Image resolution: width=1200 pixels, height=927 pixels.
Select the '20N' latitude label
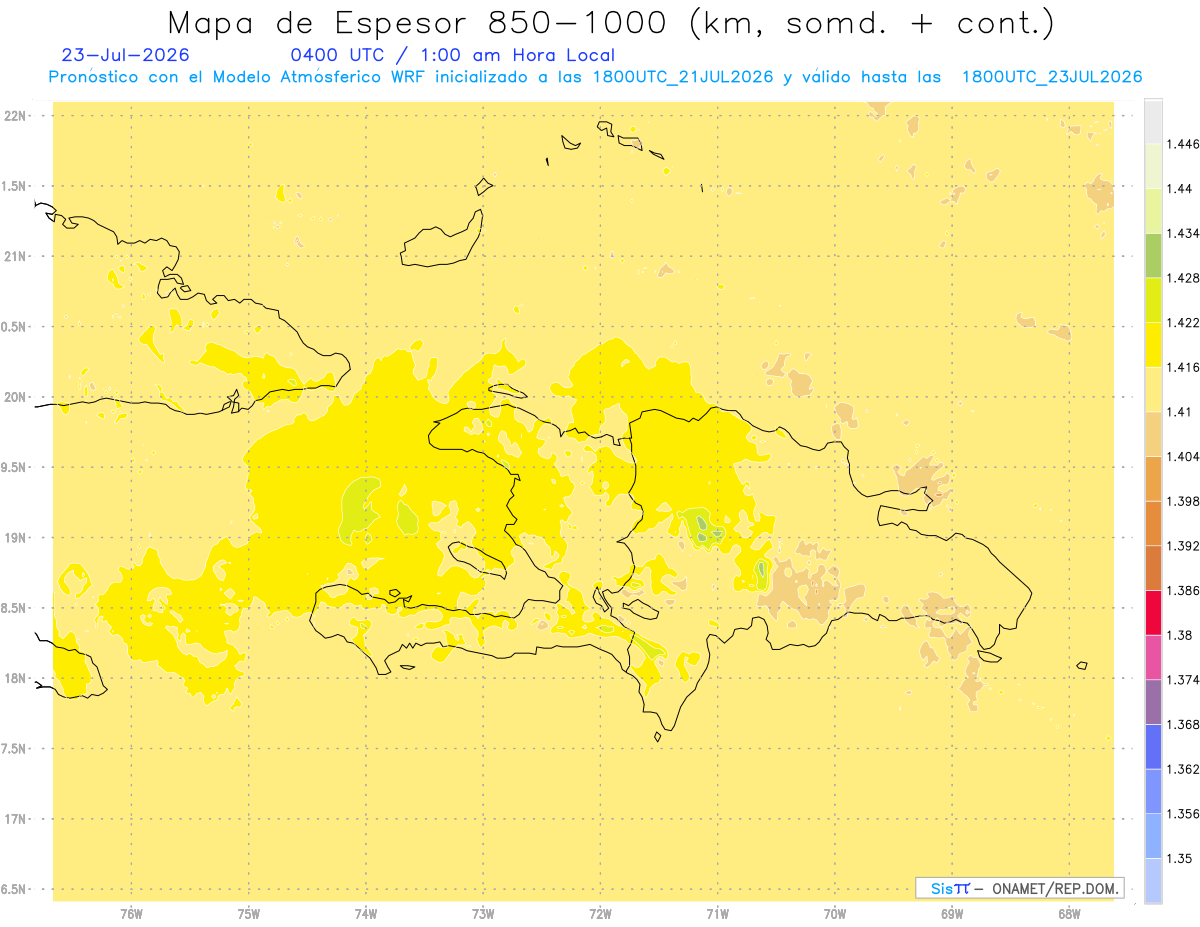[x=16, y=397]
